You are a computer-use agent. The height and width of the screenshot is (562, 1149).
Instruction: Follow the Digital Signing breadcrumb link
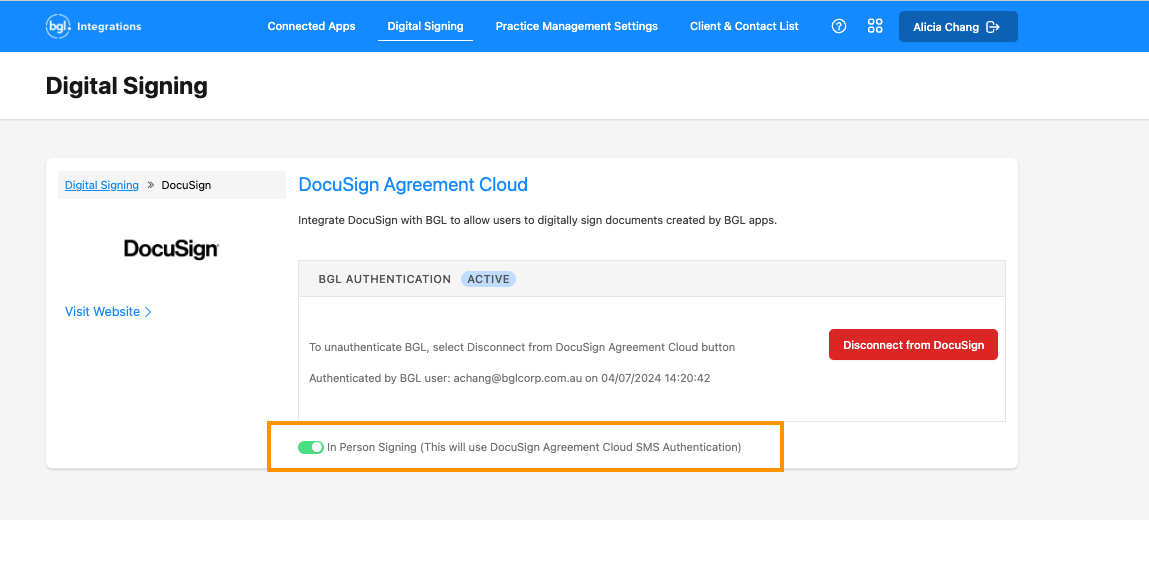click(x=102, y=185)
